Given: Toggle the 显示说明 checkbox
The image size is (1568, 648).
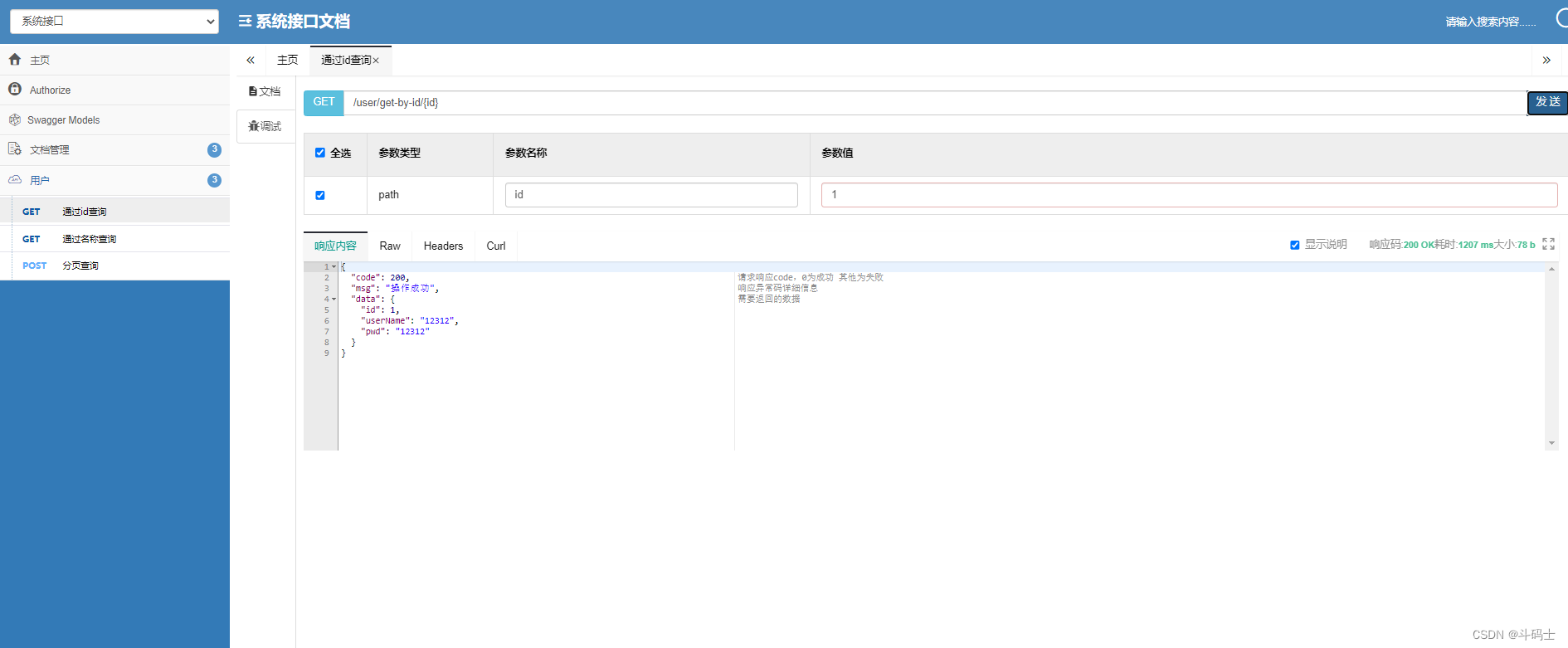Looking at the screenshot, I should point(1294,245).
